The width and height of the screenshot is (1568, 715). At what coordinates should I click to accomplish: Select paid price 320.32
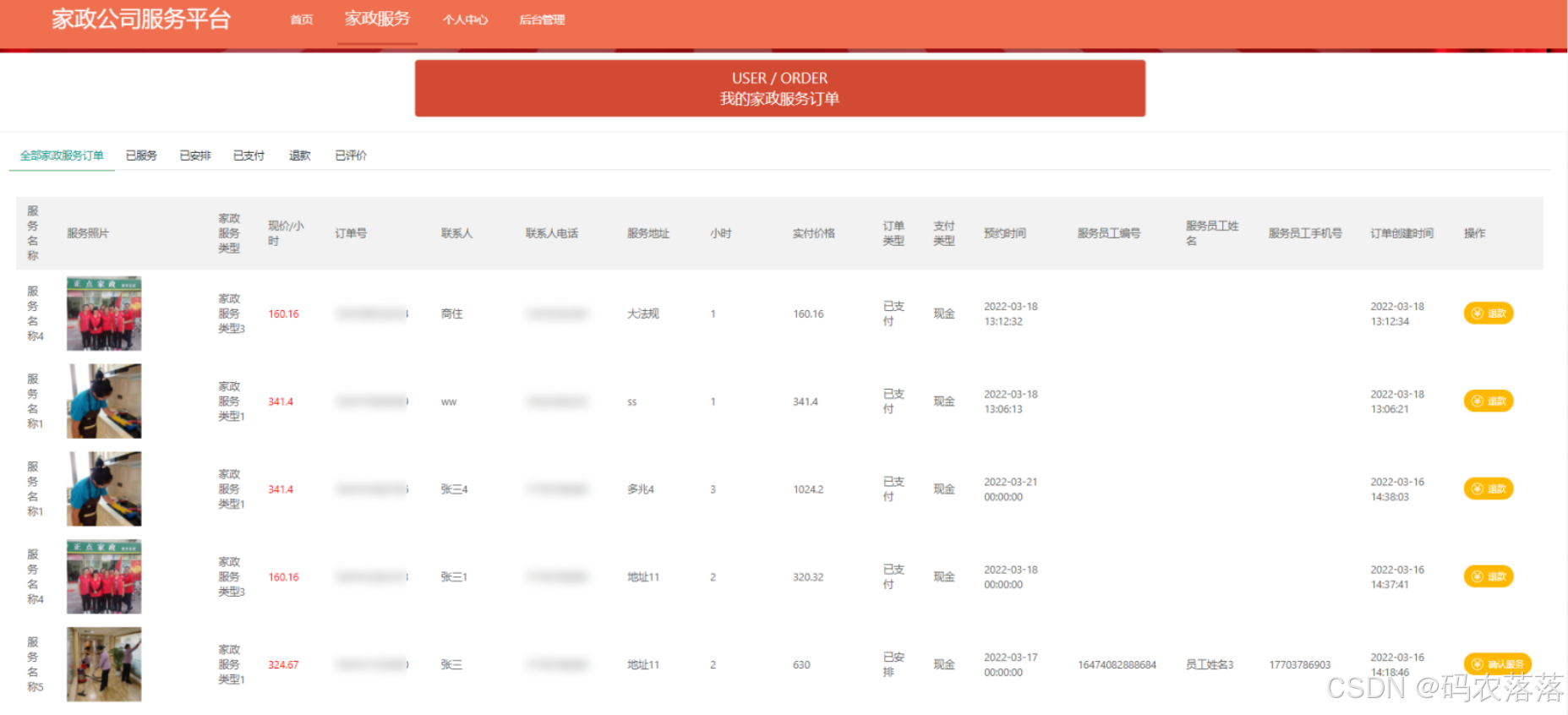pos(808,577)
